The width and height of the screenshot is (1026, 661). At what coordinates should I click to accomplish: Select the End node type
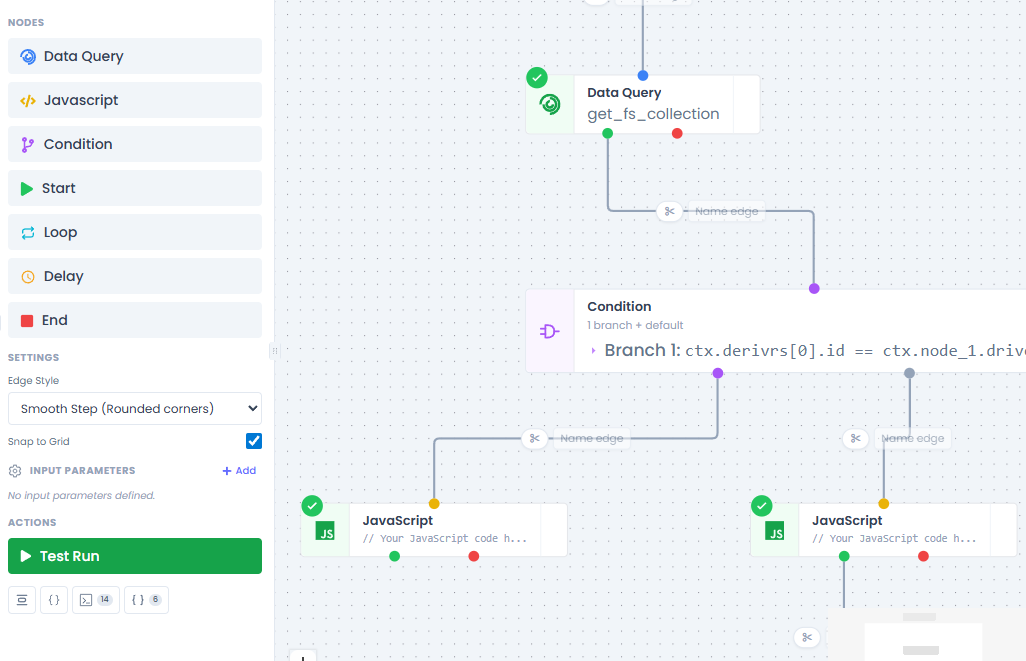(x=135, y=320)
